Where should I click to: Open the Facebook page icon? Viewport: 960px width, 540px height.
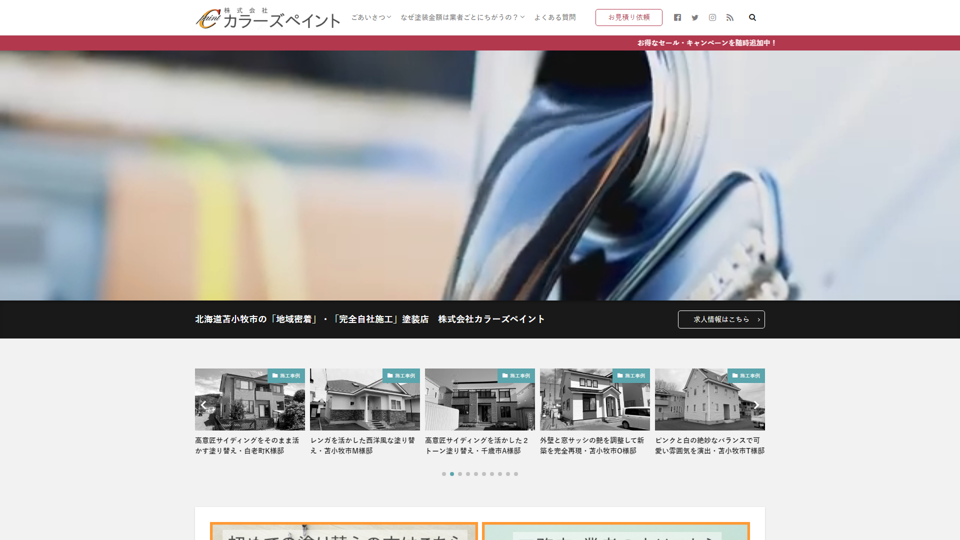click(677, 17)
